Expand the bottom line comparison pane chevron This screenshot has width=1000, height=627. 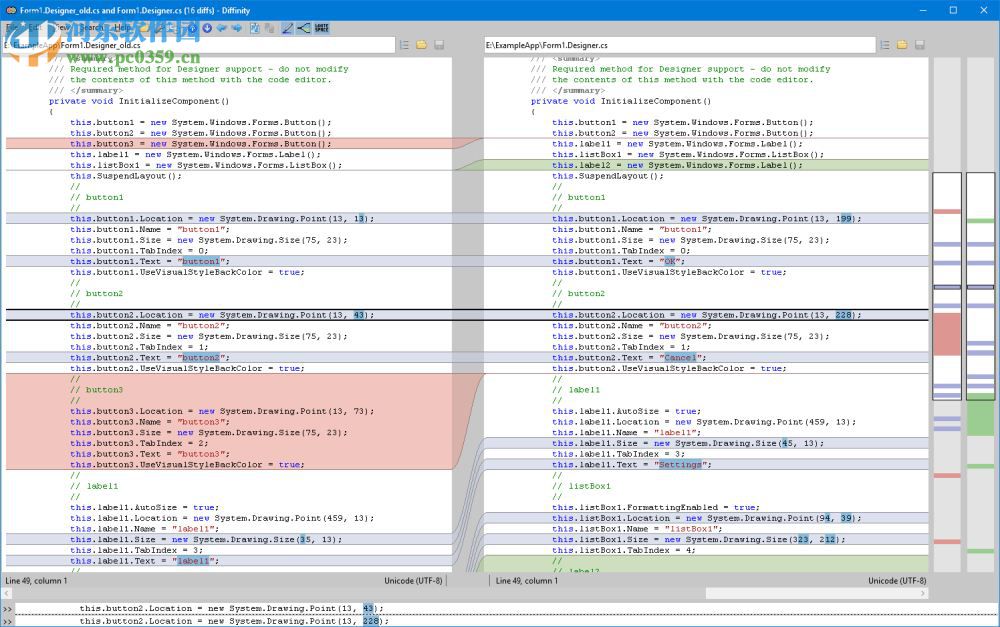(8, 608)
